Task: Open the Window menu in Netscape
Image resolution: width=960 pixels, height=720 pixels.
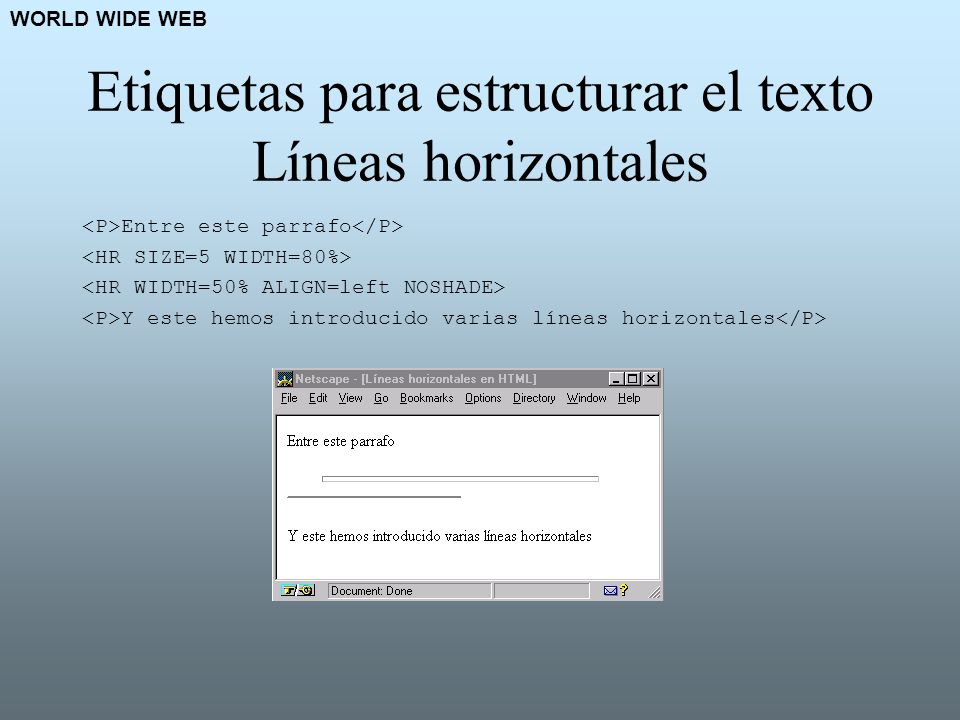Action: click(x=586, y=399)
